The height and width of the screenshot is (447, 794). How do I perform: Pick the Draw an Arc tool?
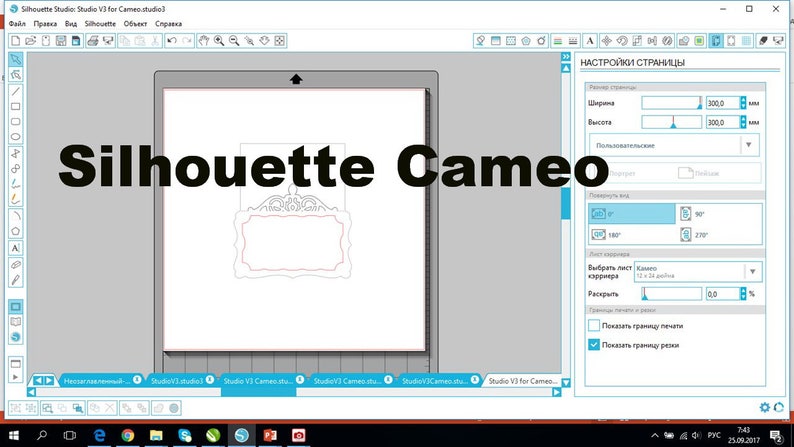tap(16, 216)
